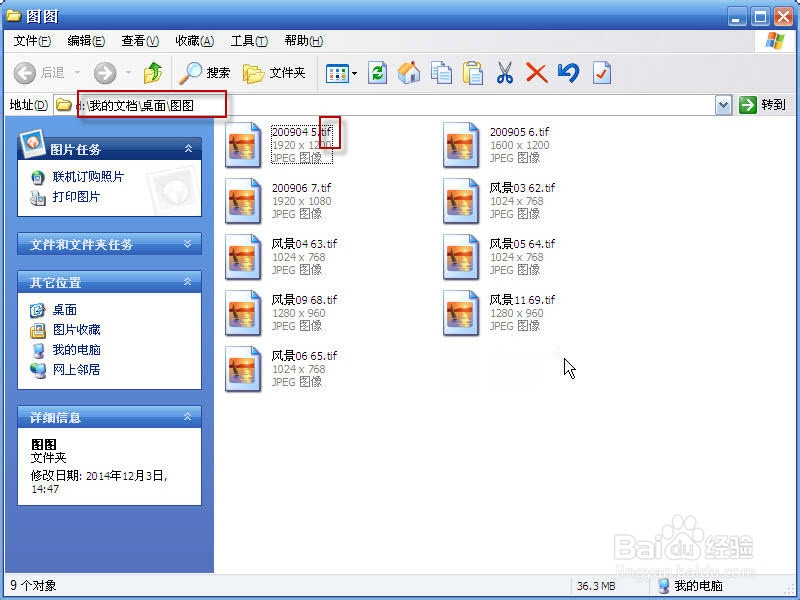800x600 pixels.
Task: Open the 编辑 menu
Action: [86, 41]
